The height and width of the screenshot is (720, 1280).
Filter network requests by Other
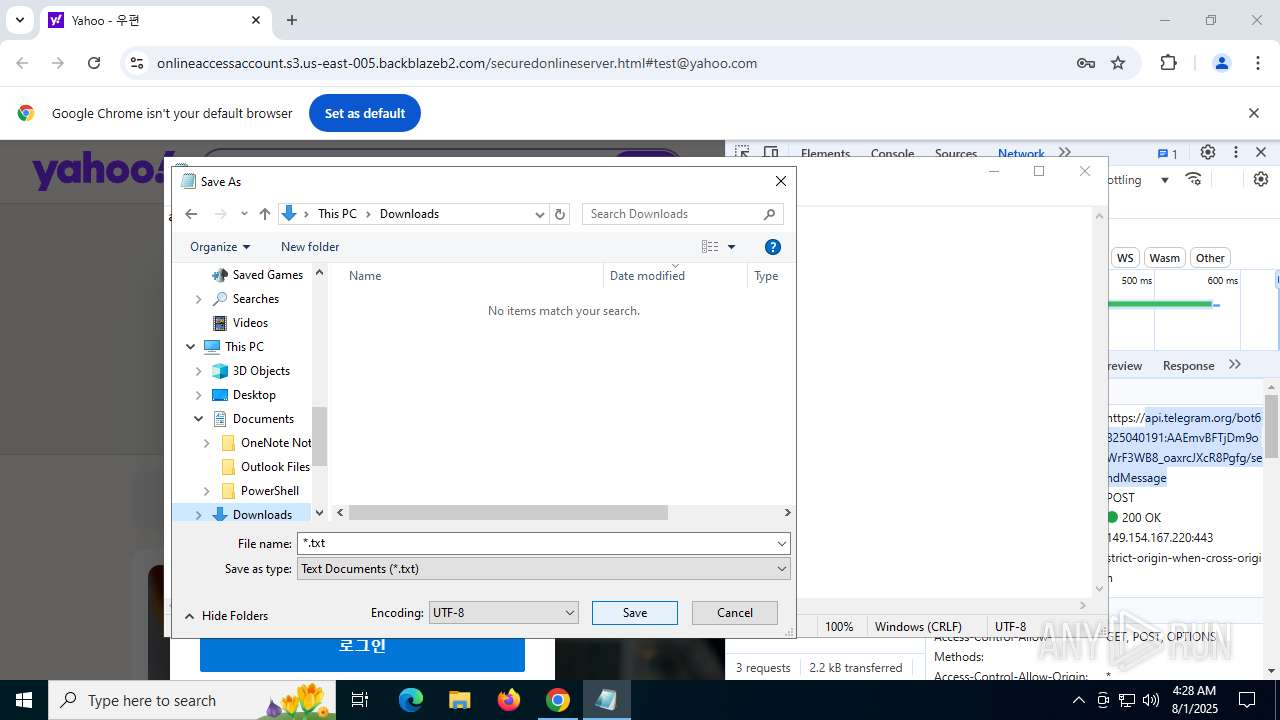click(x=1210, y=258)
